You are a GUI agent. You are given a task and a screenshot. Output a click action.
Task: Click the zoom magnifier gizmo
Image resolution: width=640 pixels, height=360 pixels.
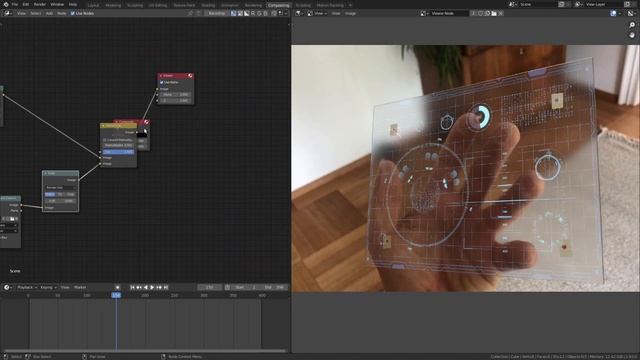pyautogui.click(x=632, y=25)
